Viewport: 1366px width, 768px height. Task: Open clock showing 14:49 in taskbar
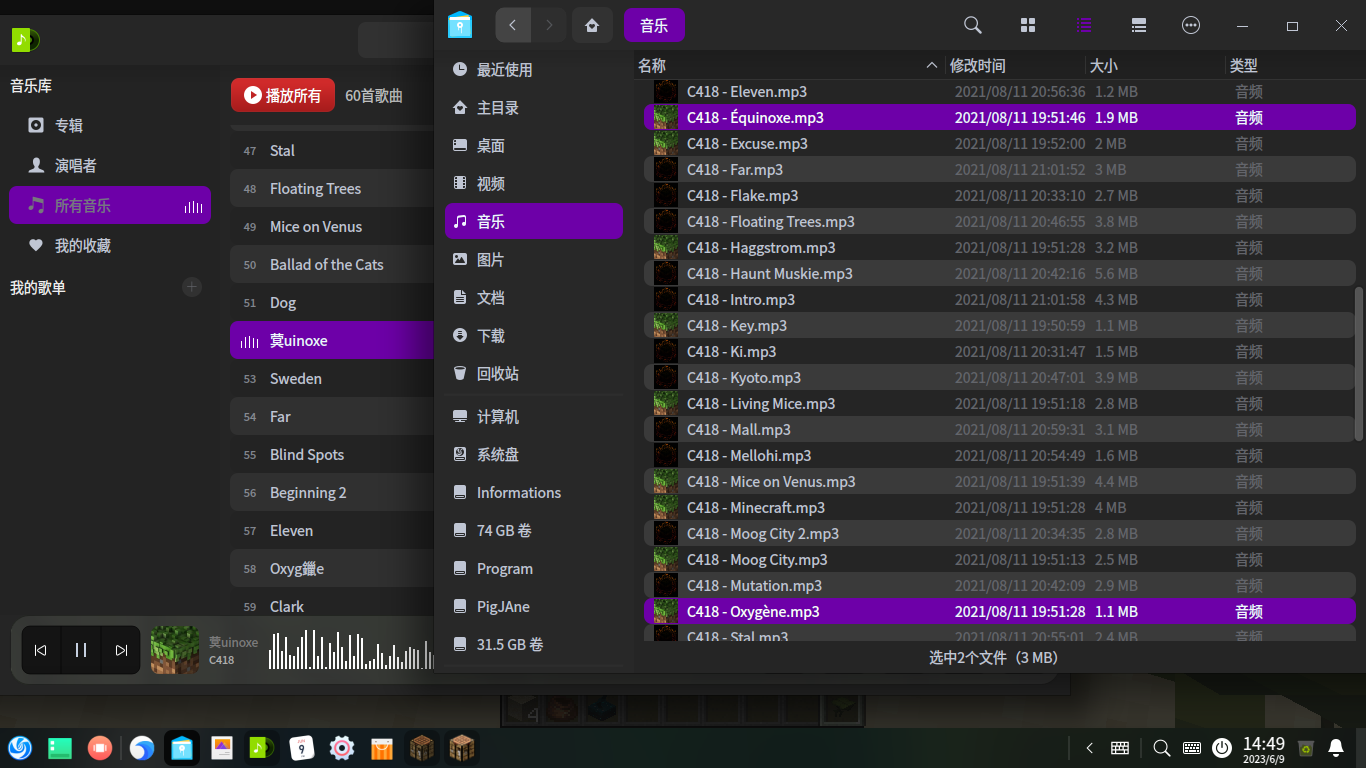(1263, 749)
